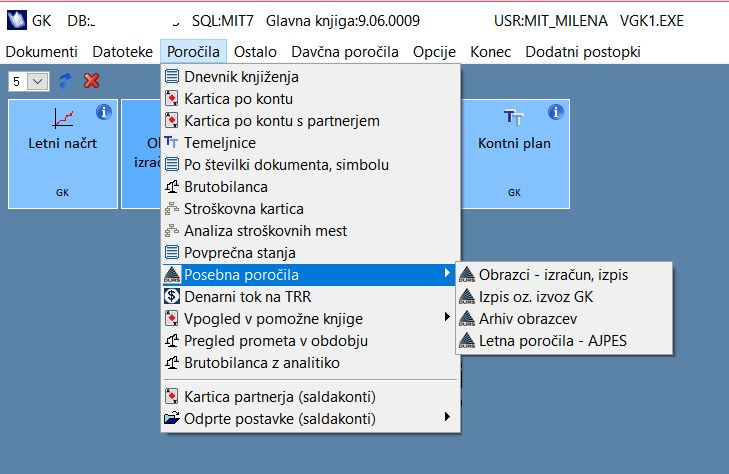Select Stroškovna kartica entry

pos(311,208)
